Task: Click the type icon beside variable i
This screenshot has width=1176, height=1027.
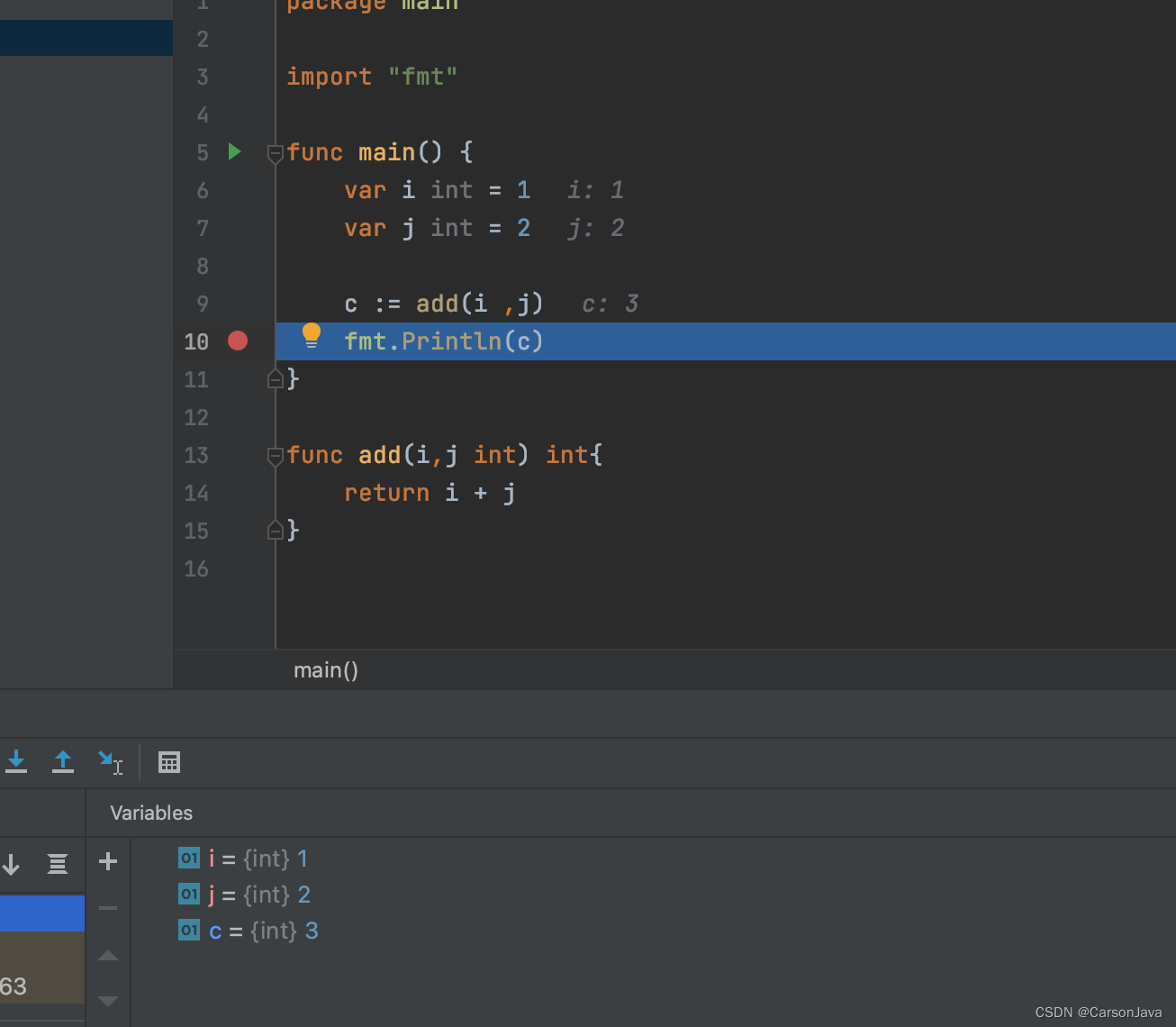Action: point(189,859)
